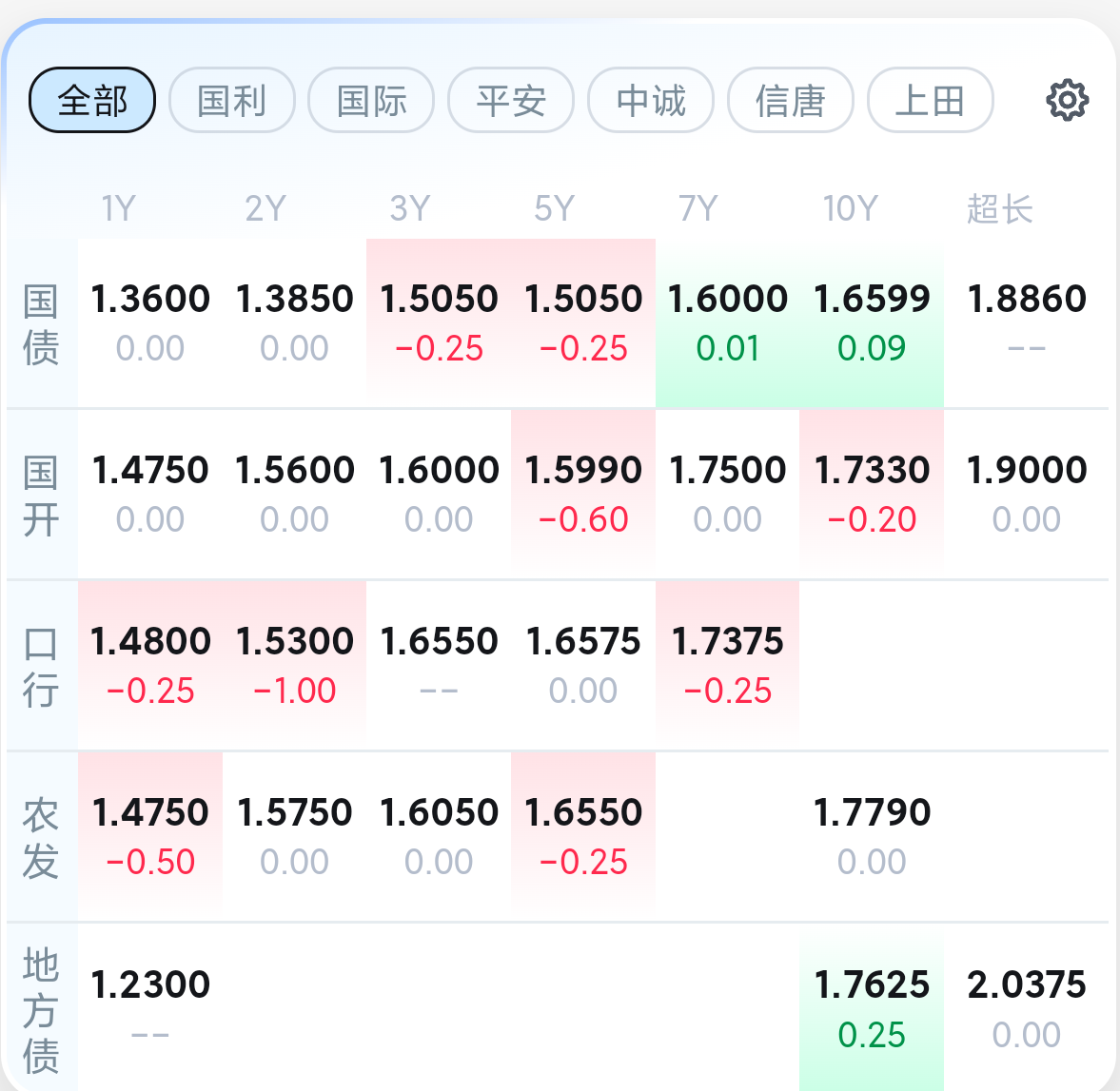
Task: Select 国开 10Y yield 1.7330
Action: click(x=872, y=494)
